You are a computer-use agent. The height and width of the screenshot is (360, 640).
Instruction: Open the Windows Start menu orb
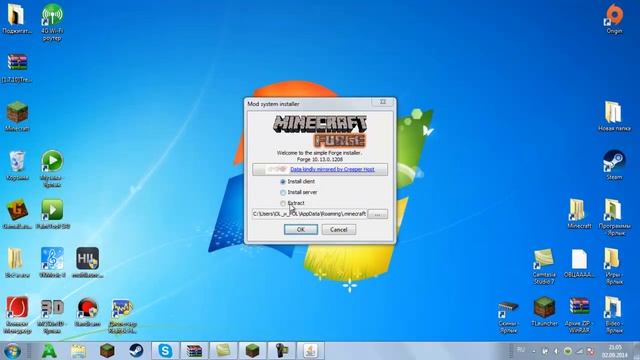click(x=12, y=351)
